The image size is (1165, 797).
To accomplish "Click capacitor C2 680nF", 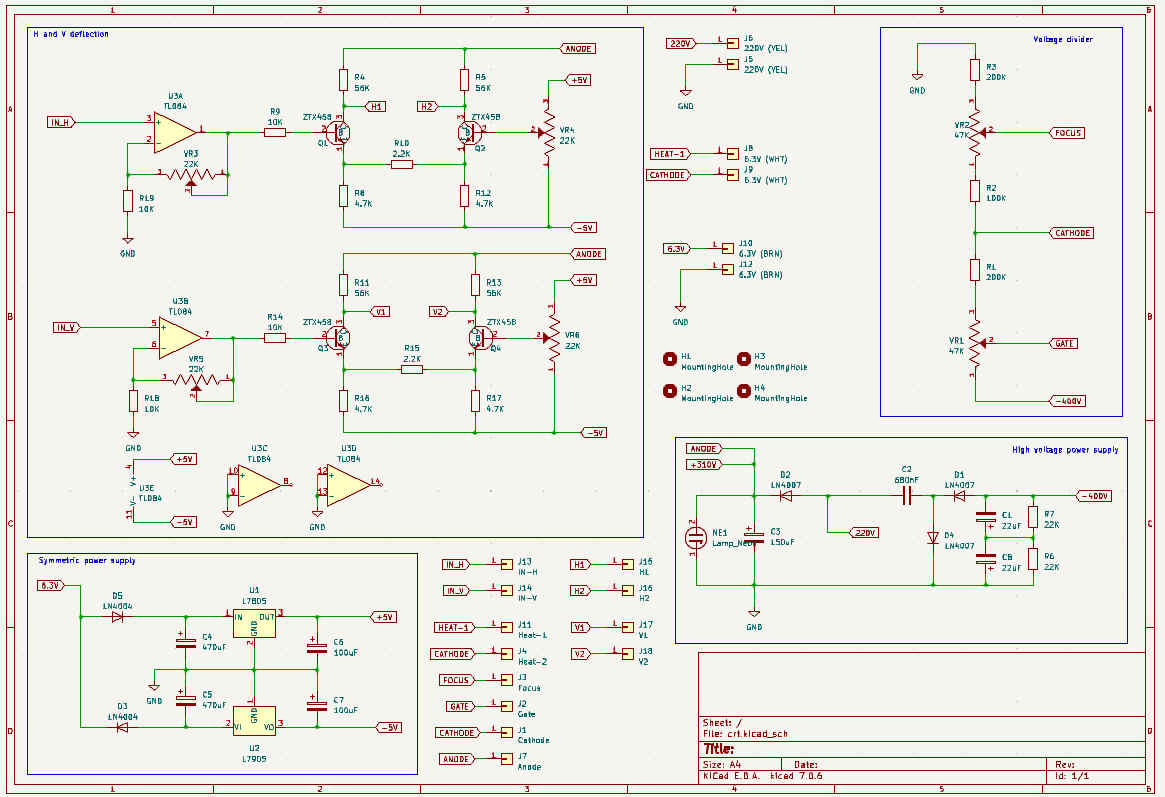I will [x=906, y=495].
